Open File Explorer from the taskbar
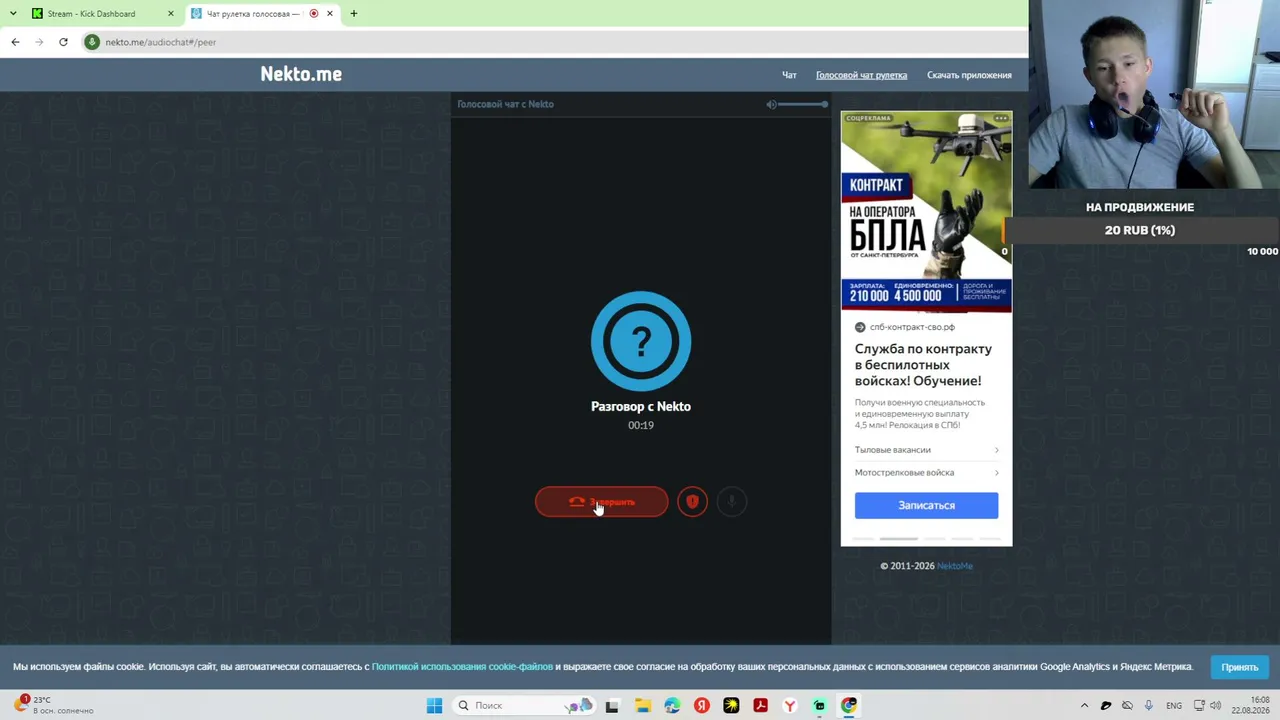The width and height of the screenshot is (1280, 720). click(642, 706)
